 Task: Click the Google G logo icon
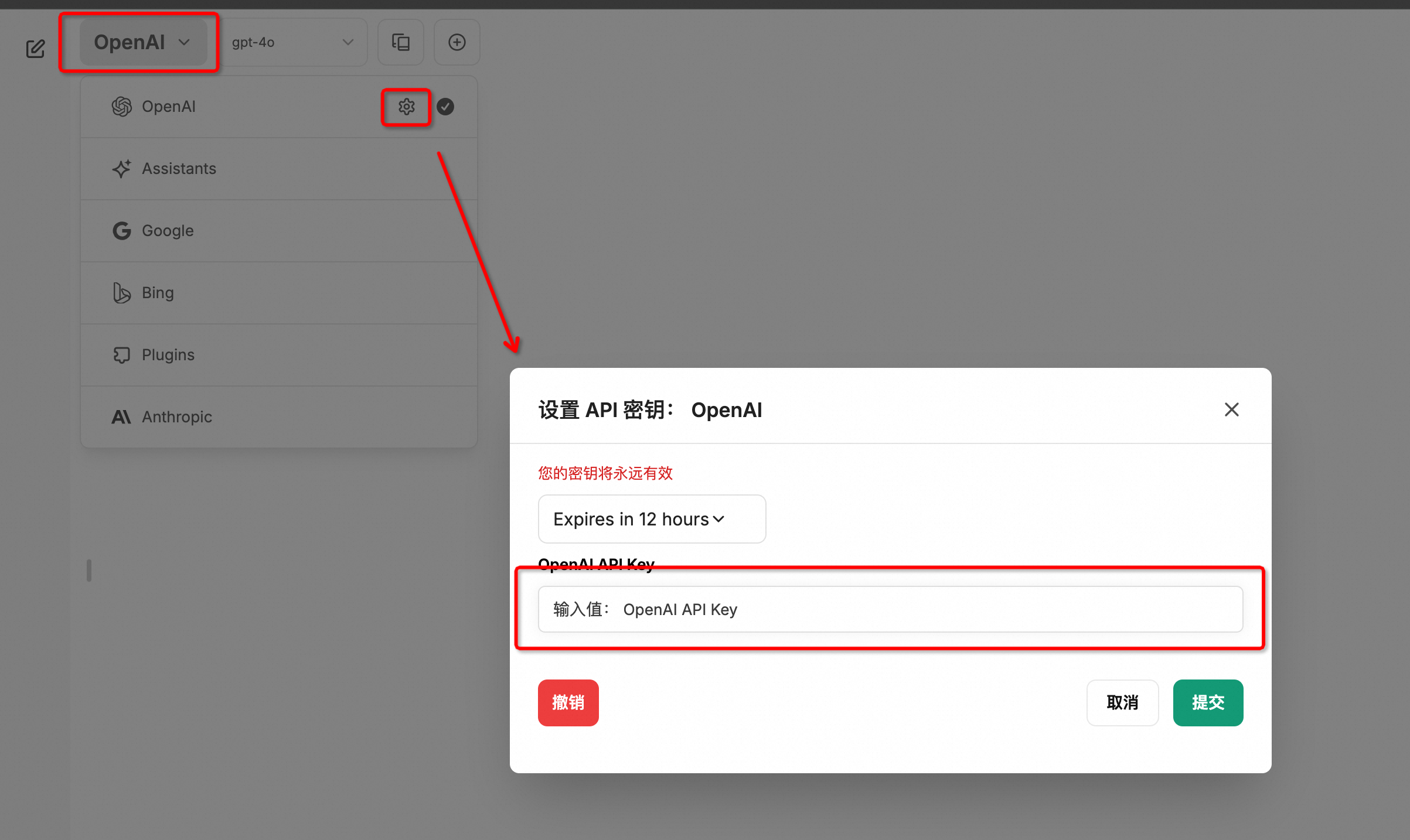(x=122, y=231)
